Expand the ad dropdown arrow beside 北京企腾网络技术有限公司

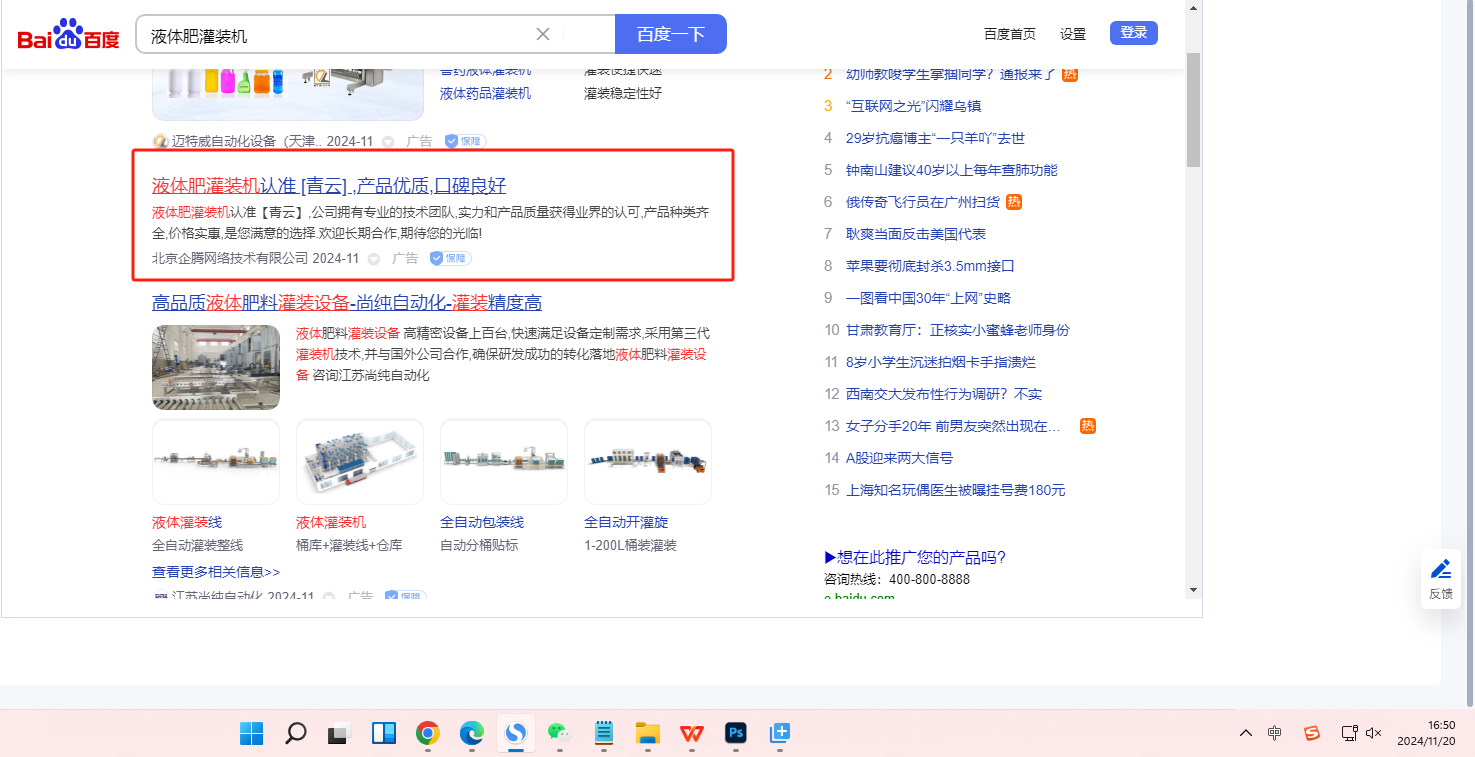pos(374,258)
